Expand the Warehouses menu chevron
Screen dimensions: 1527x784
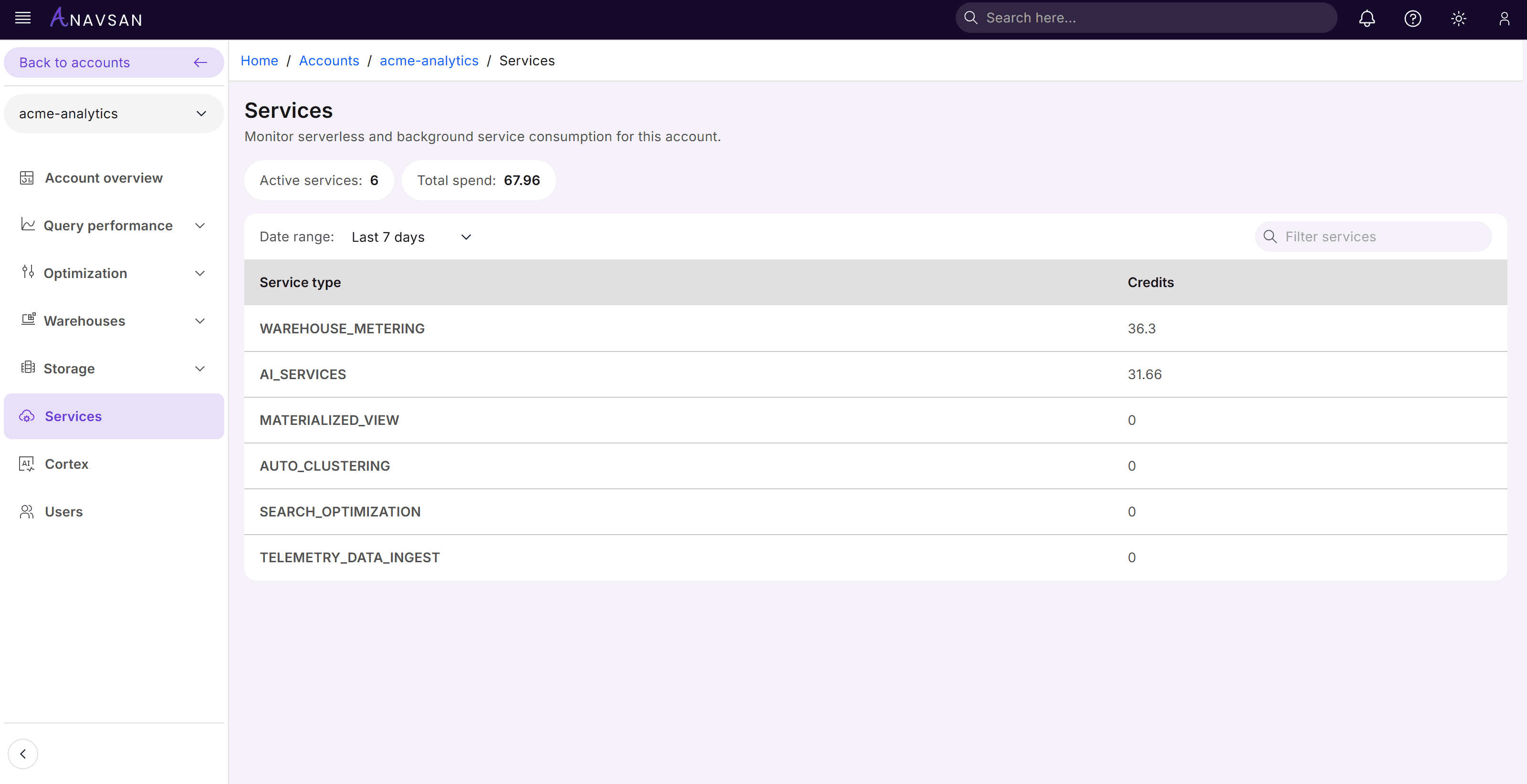click(x=200, y=321)
